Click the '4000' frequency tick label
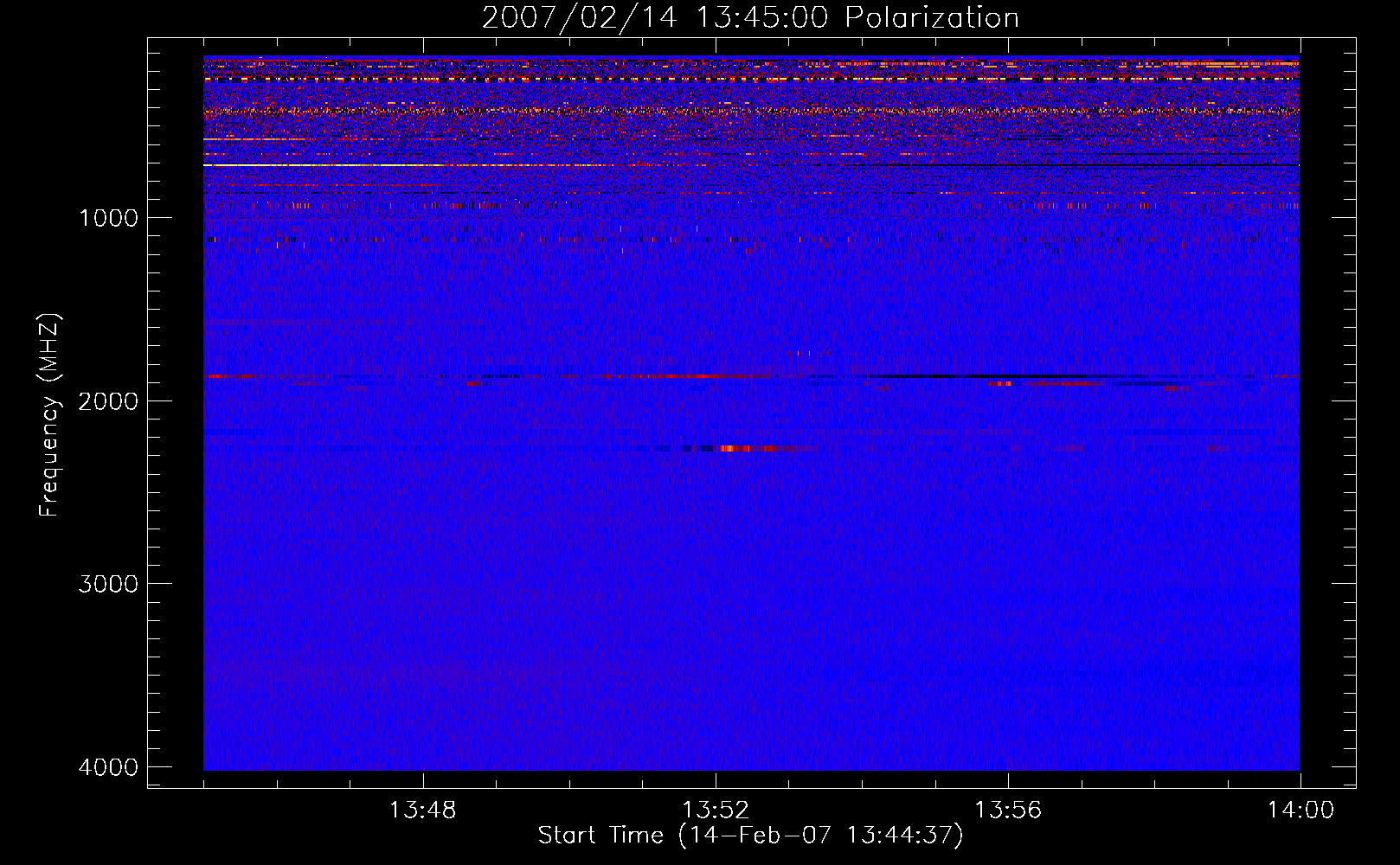The width and height of the screenshot is (1400, 865). click(108, 766)
